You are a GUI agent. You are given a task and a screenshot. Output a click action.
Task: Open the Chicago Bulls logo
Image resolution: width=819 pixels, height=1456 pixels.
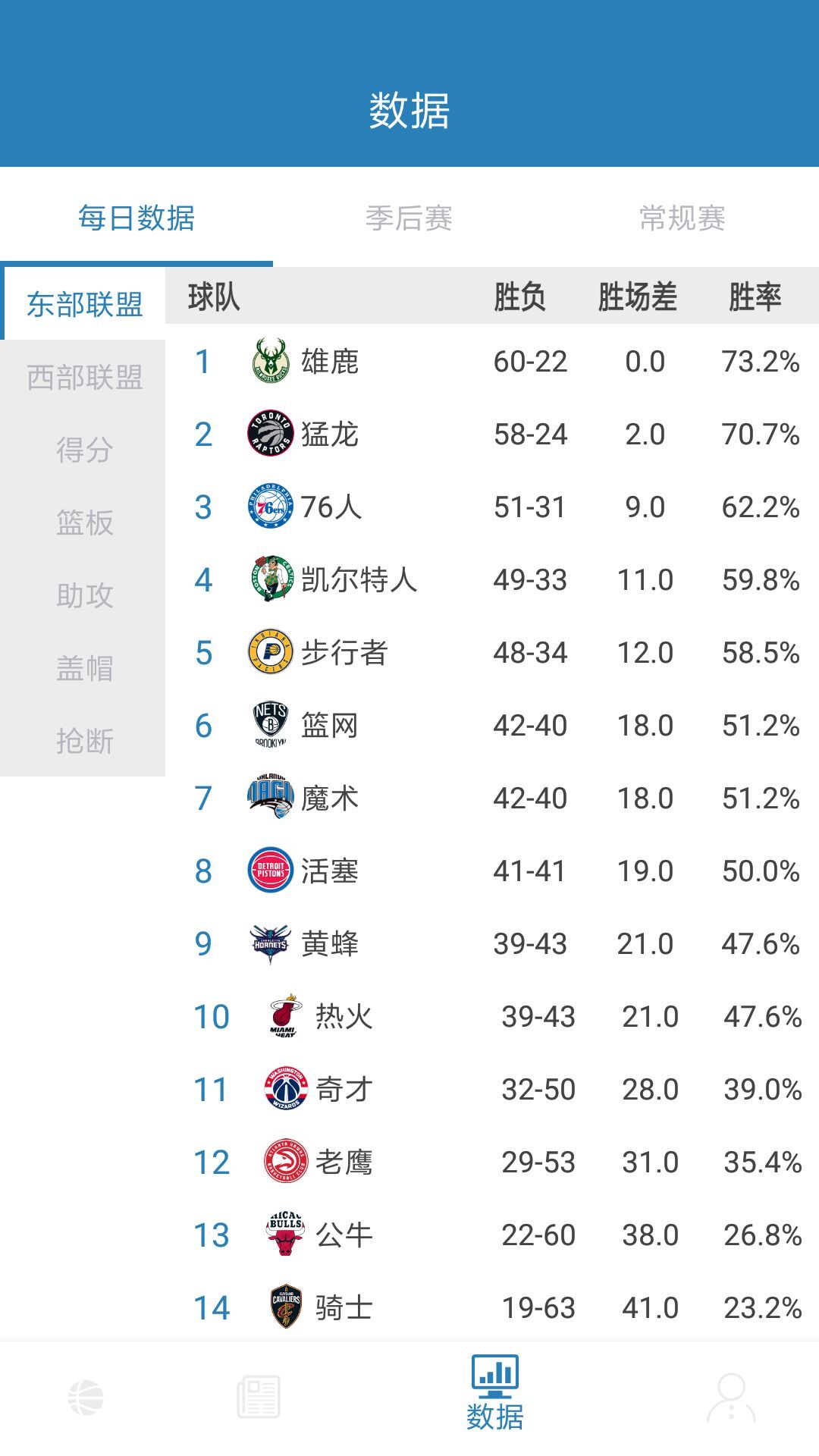(285, 1235)
